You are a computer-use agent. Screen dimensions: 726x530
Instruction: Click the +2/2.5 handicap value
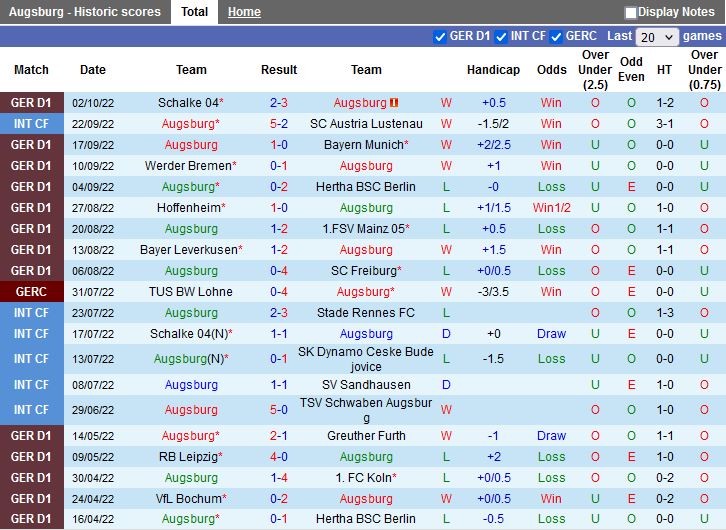click(494, 145)
